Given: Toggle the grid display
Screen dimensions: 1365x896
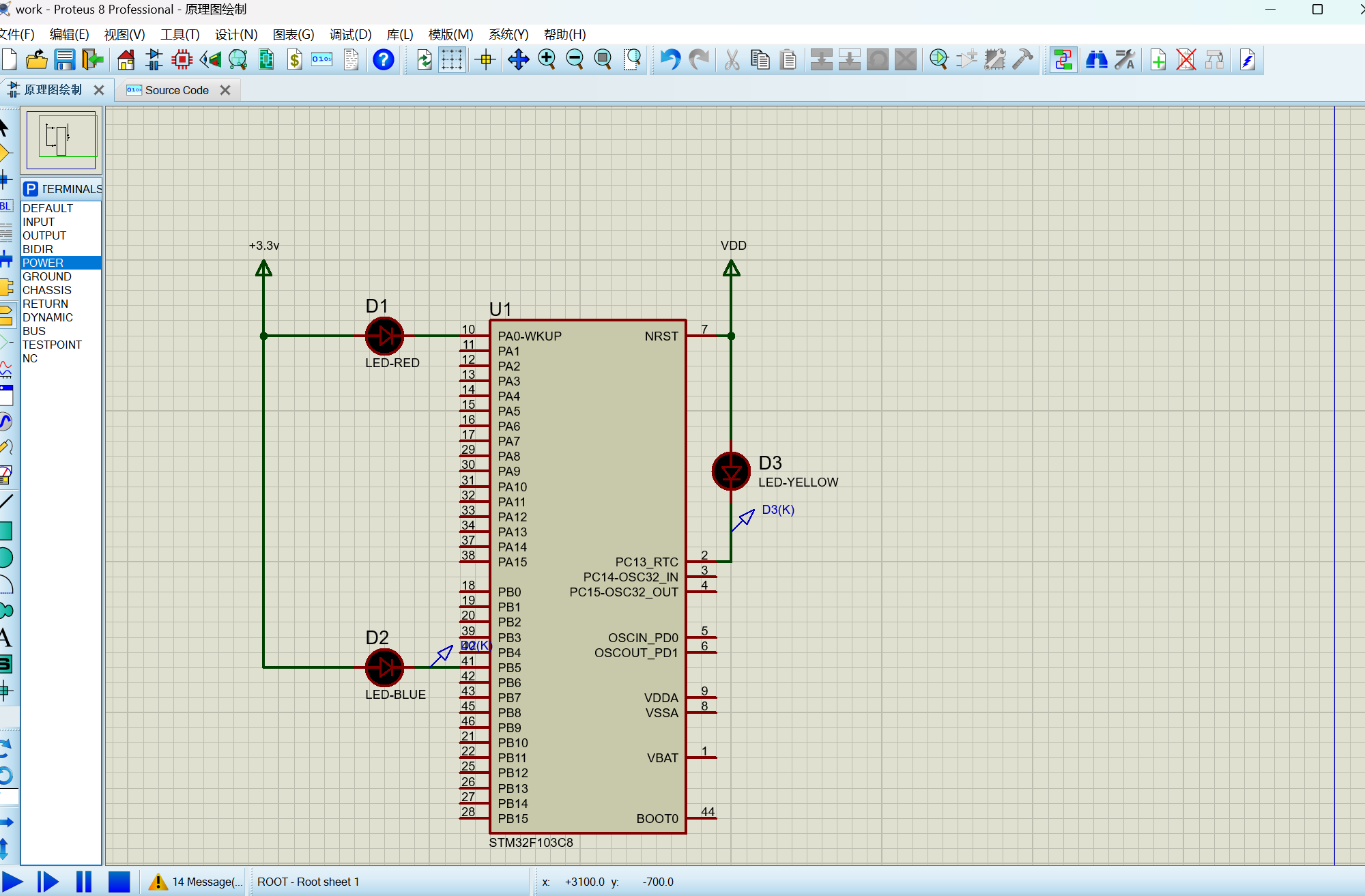Looking at the screenshot, I should click(452, 60).
